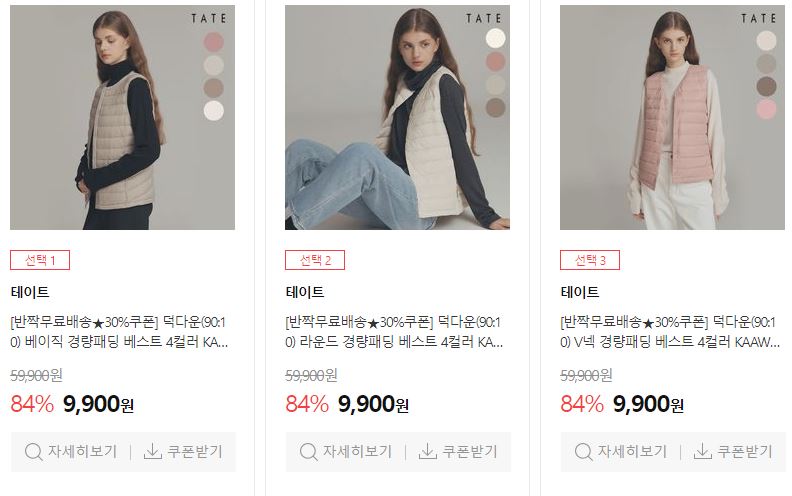Viewport: 792px width, 496px height.
Task: Select 쿠폰받기 for the V넥 vest
Action: (733, 452)
